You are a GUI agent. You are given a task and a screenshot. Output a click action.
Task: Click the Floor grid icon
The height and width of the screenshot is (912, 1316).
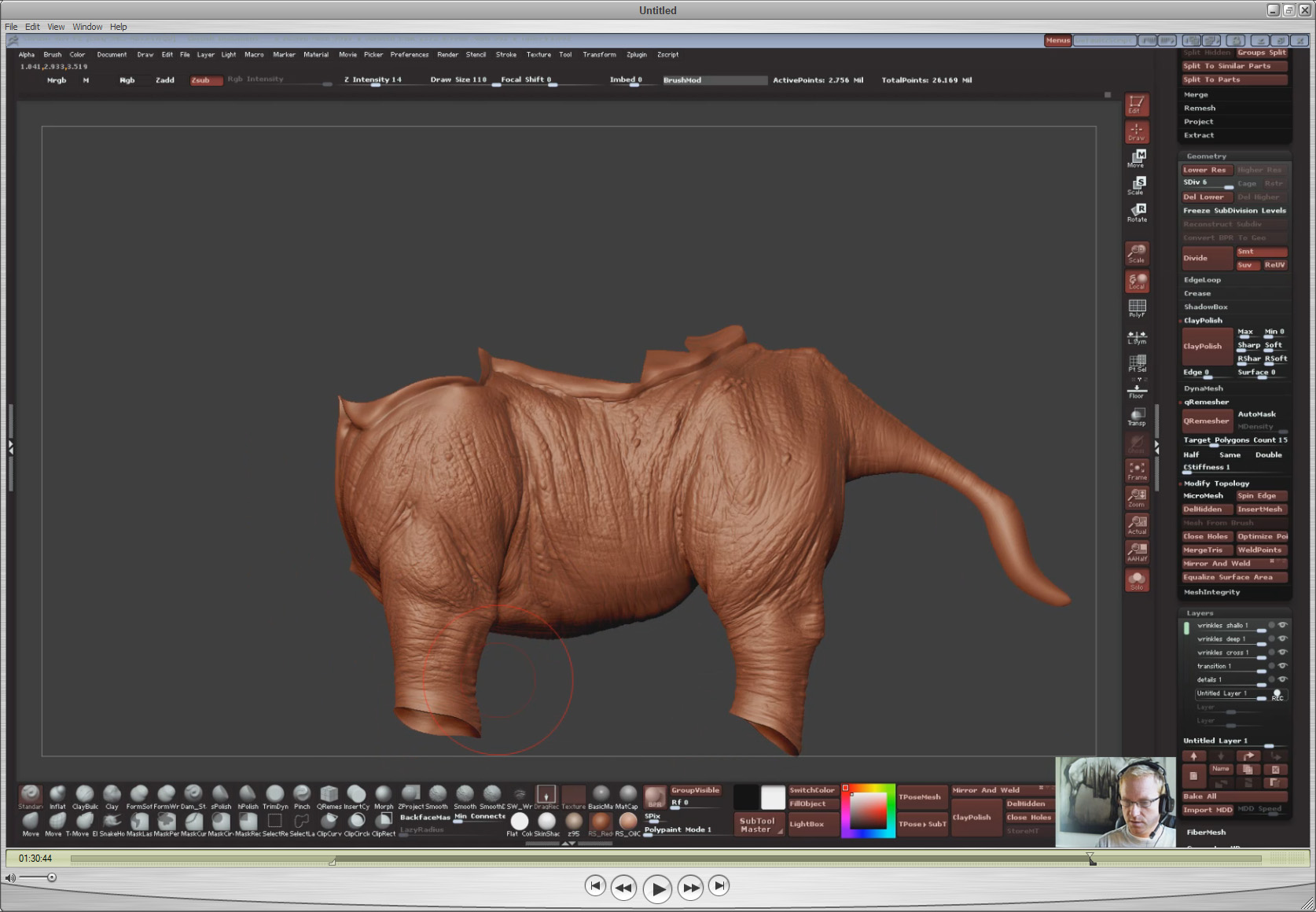coord(1137,390)
